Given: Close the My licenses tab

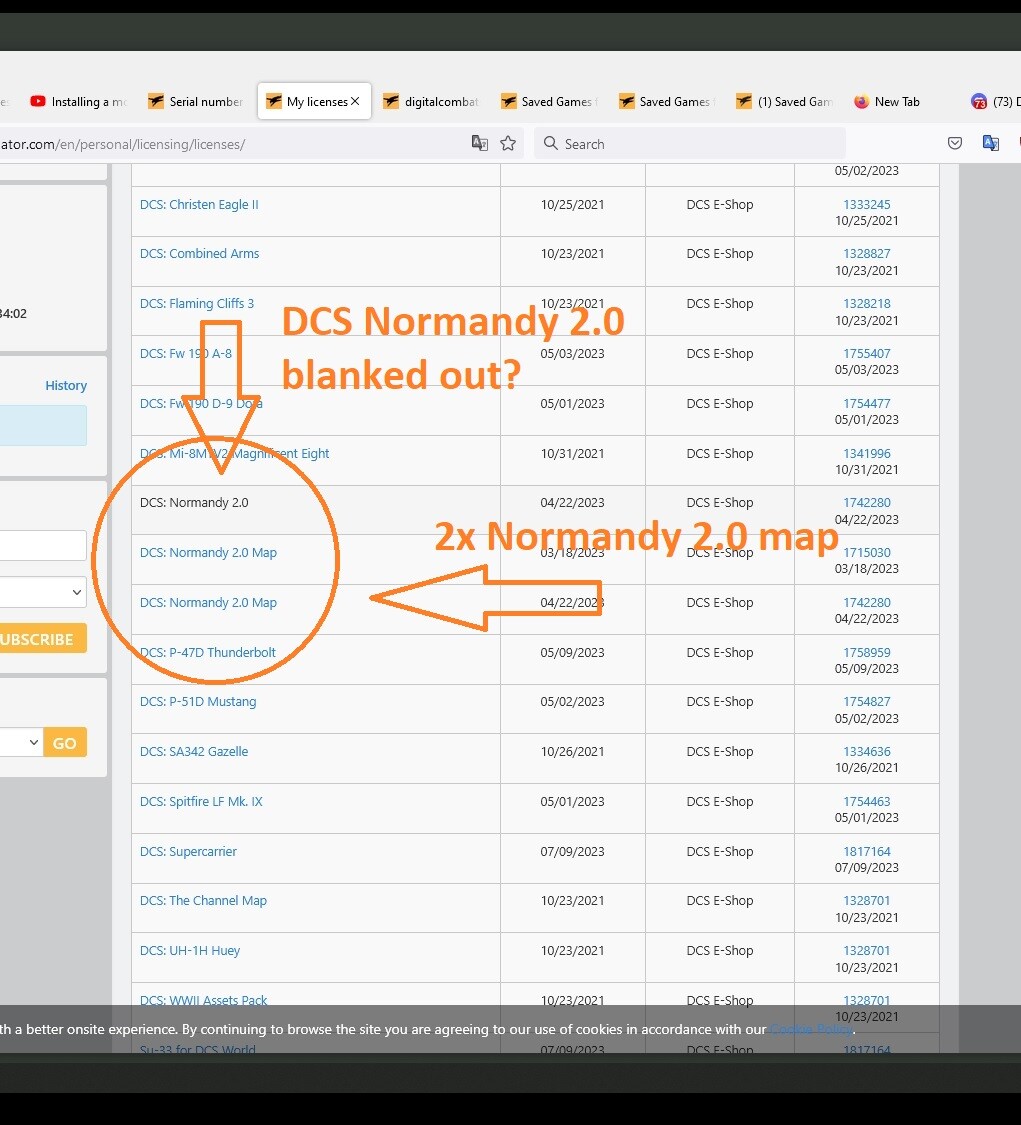Looking at the screenshot, I should (x=355, y=101).
